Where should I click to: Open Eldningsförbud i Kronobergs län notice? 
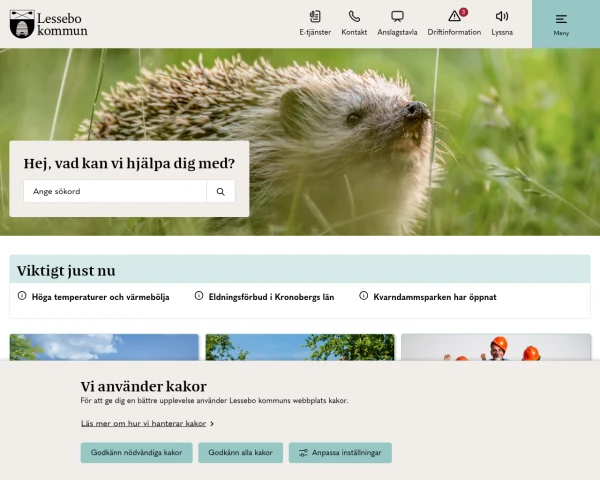pyautogui.click(x=271, y=297)
